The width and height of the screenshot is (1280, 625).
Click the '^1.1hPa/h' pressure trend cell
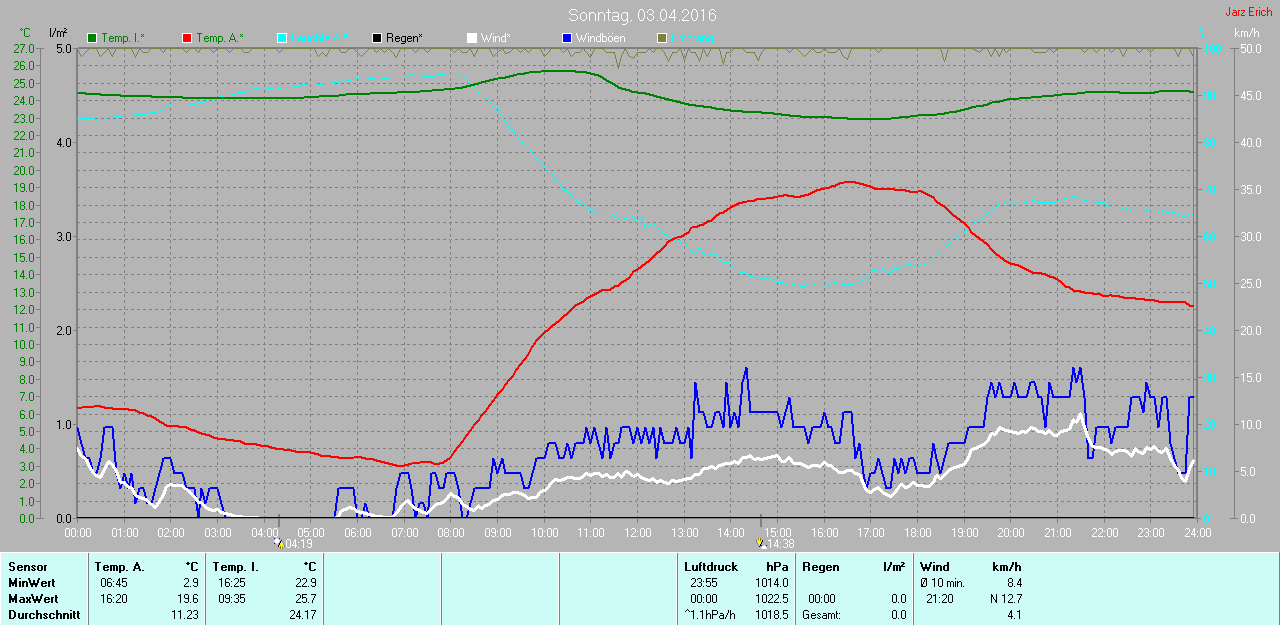pos(710,615)
